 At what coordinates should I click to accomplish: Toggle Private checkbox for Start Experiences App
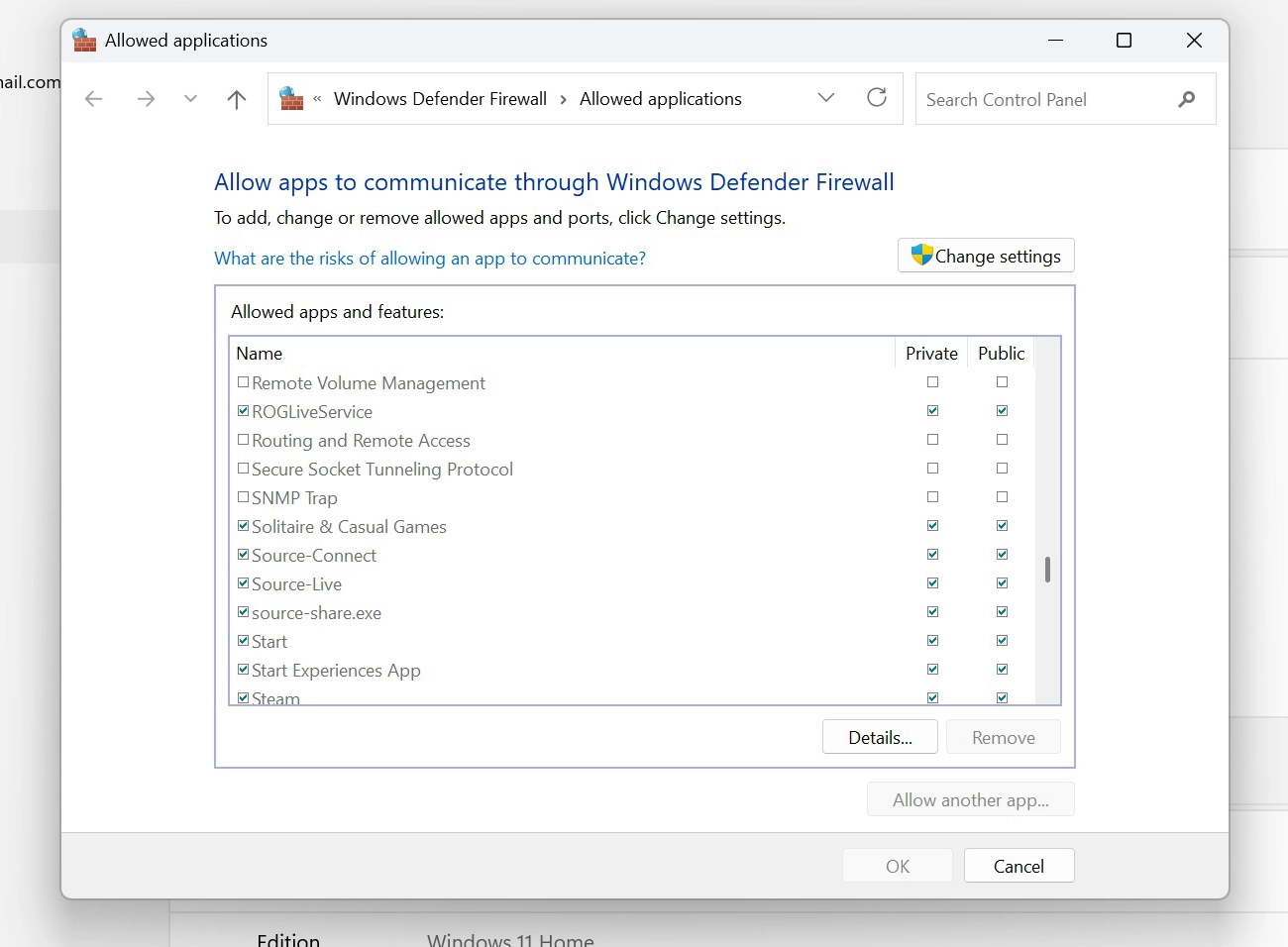pyautogui.click(x=932, y=670)
